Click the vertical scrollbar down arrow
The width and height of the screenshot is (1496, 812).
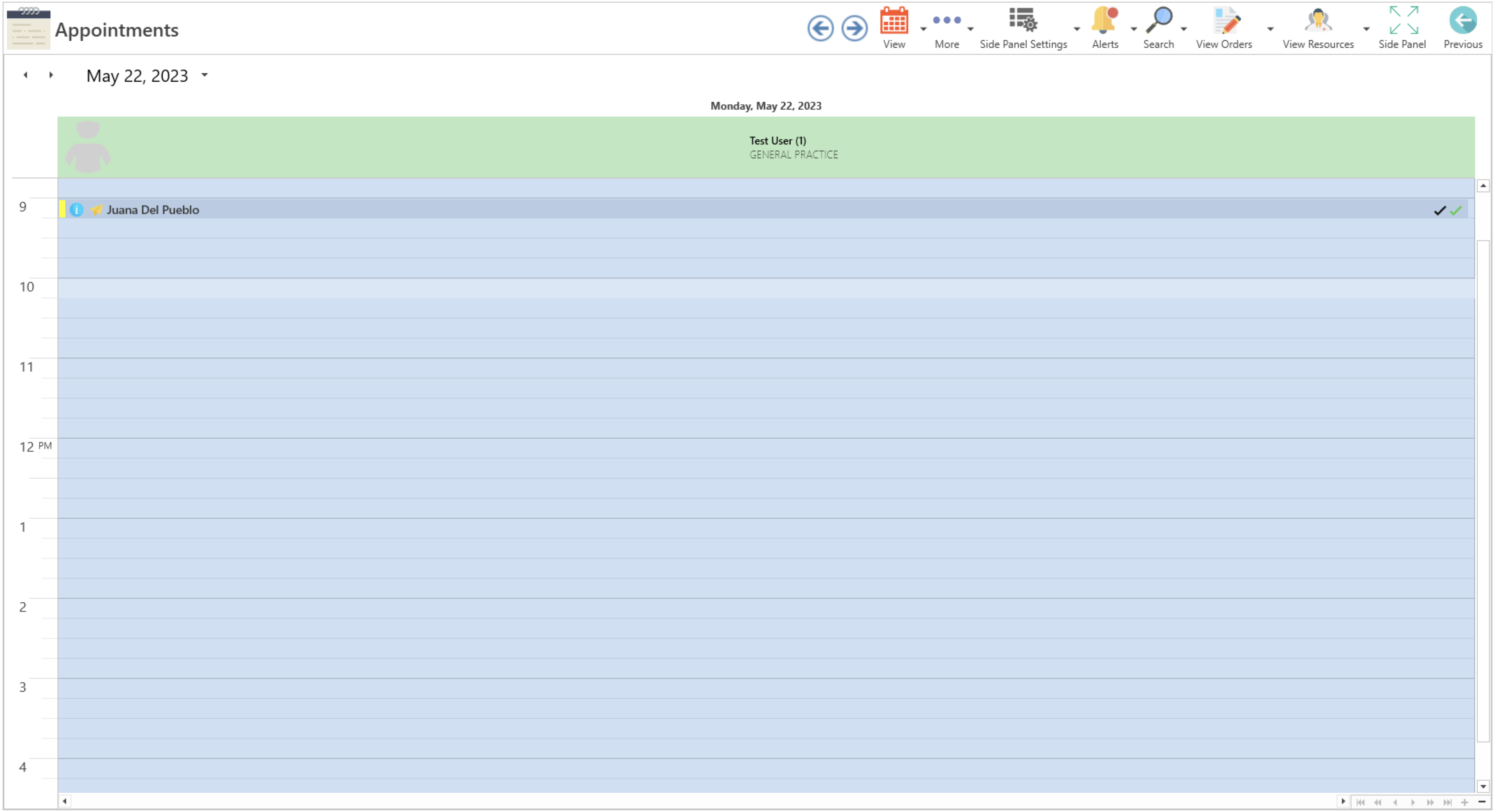[x=1483, y=786]
